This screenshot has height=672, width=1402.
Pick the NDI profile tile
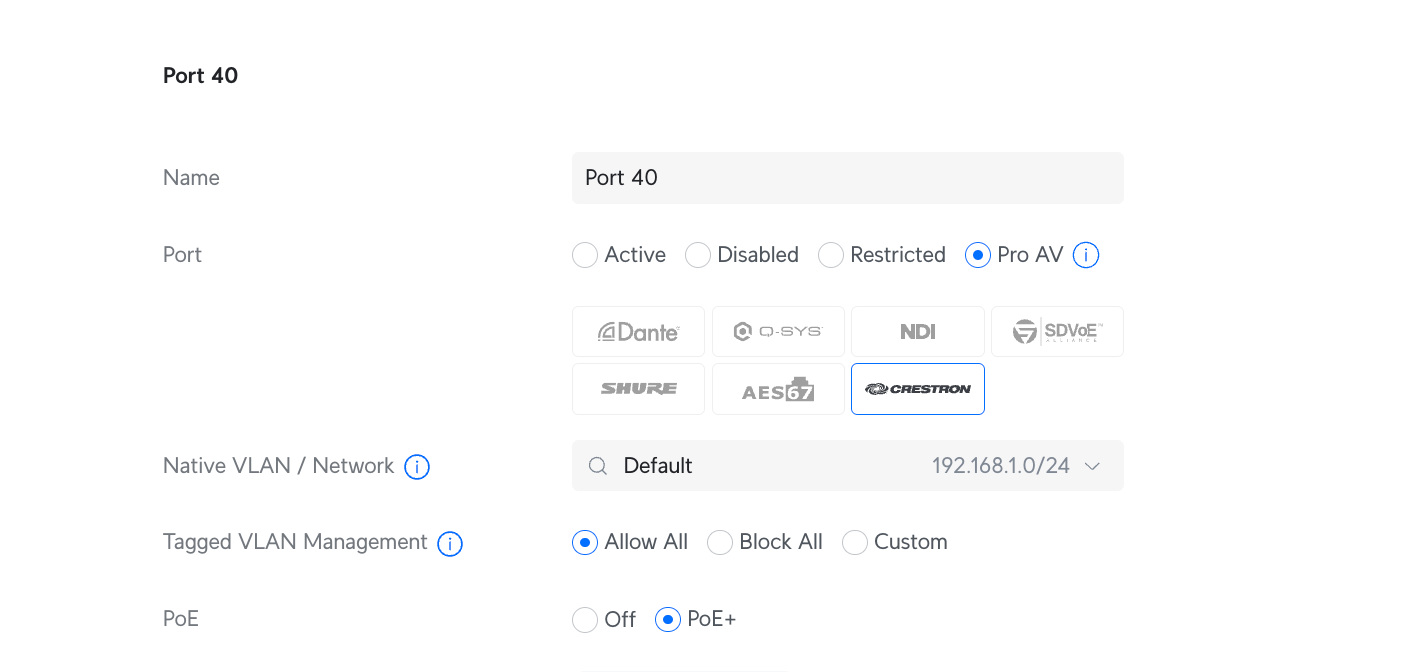(917, 332)
